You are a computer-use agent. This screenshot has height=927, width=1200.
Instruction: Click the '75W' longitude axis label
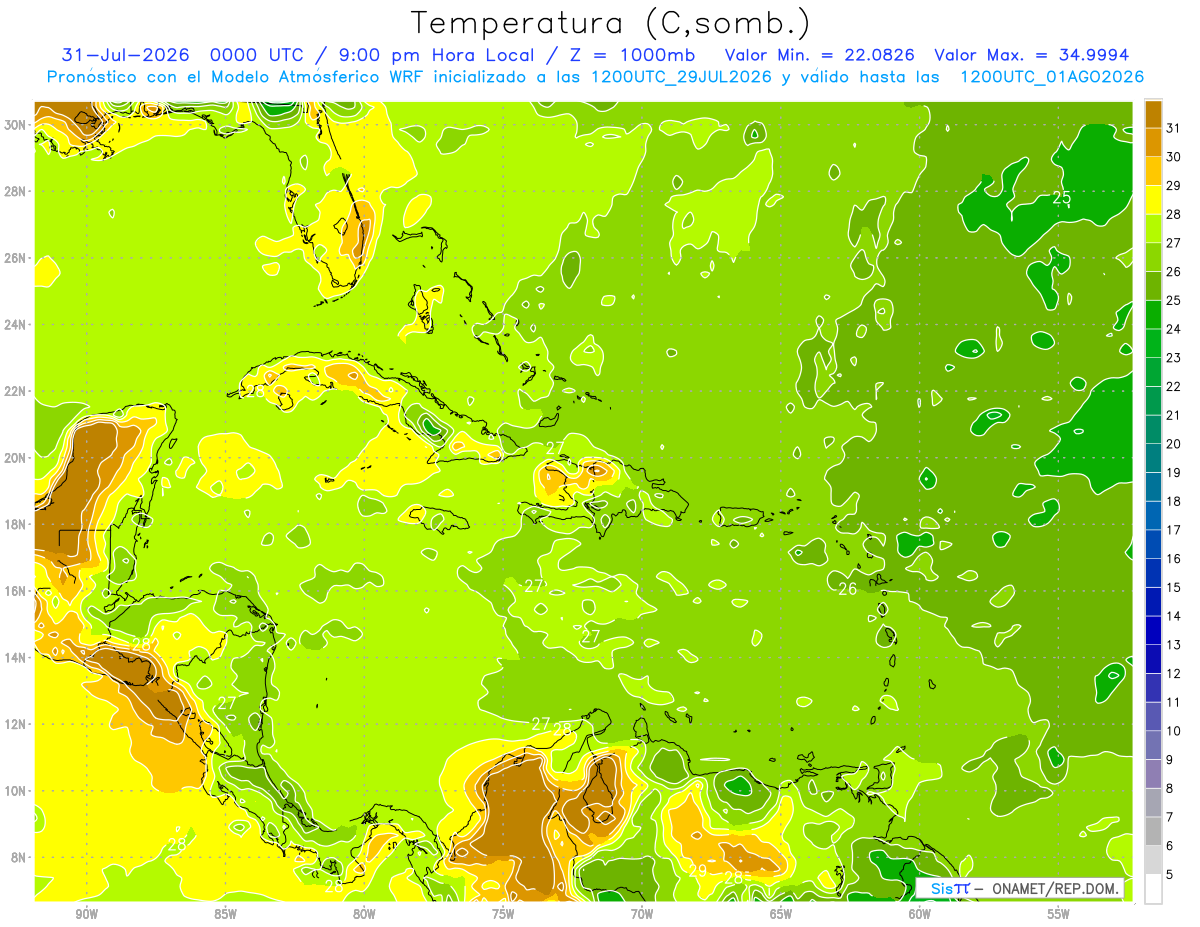click(503, 914)
